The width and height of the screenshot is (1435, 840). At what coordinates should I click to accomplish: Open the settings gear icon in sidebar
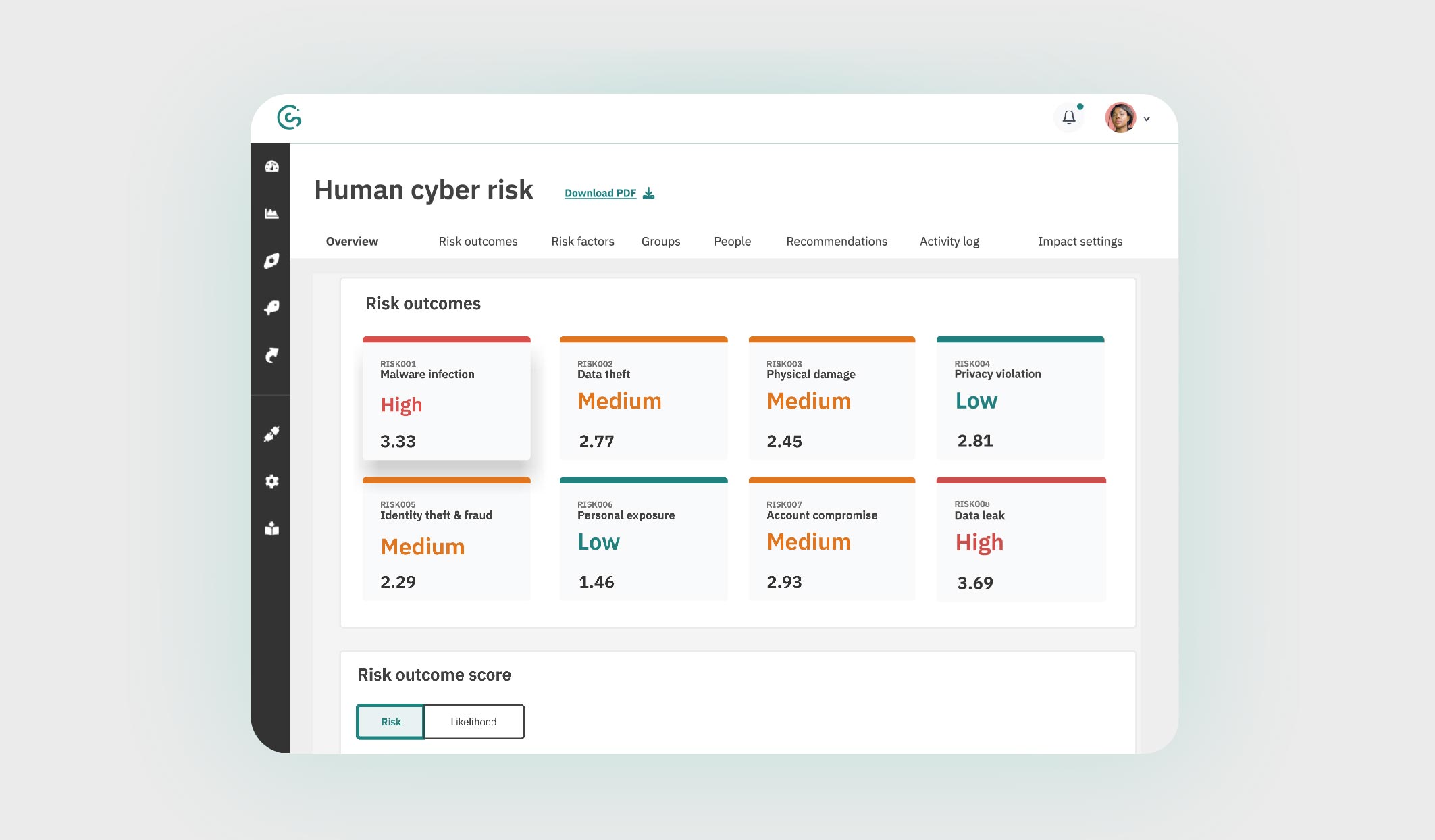point(271,481)
